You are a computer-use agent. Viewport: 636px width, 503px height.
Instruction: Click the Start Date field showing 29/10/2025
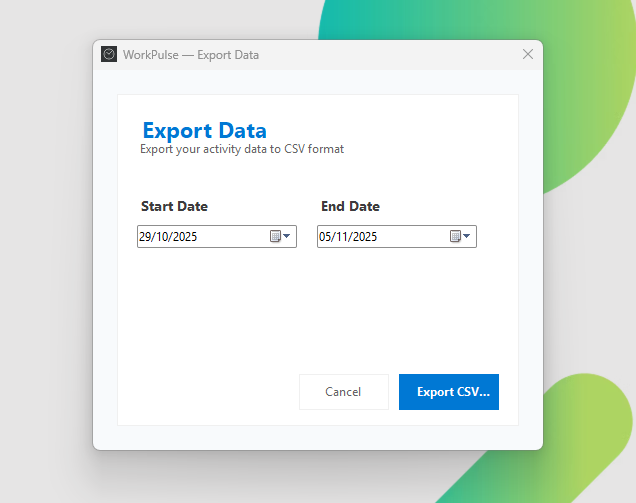(x=217, y=236)
